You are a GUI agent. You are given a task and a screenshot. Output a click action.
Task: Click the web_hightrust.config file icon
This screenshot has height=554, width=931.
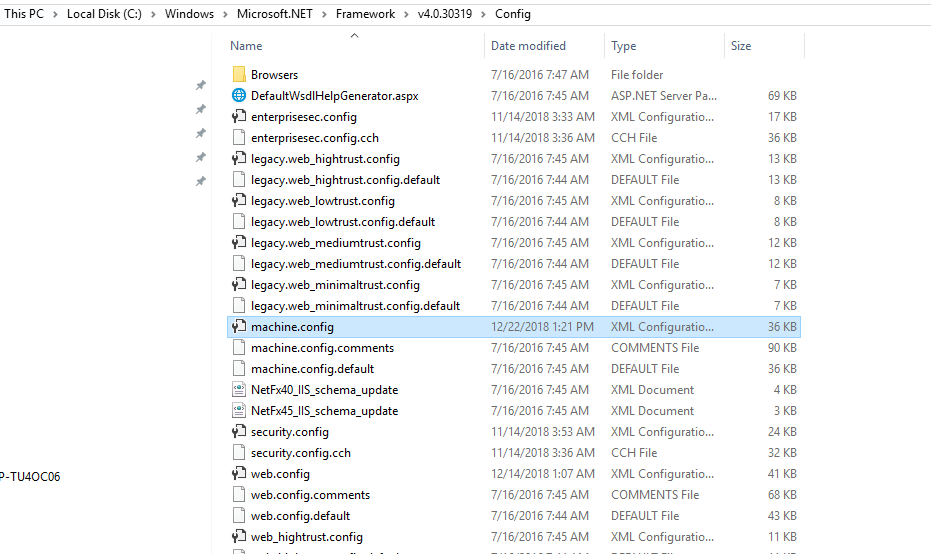point(239,537)
